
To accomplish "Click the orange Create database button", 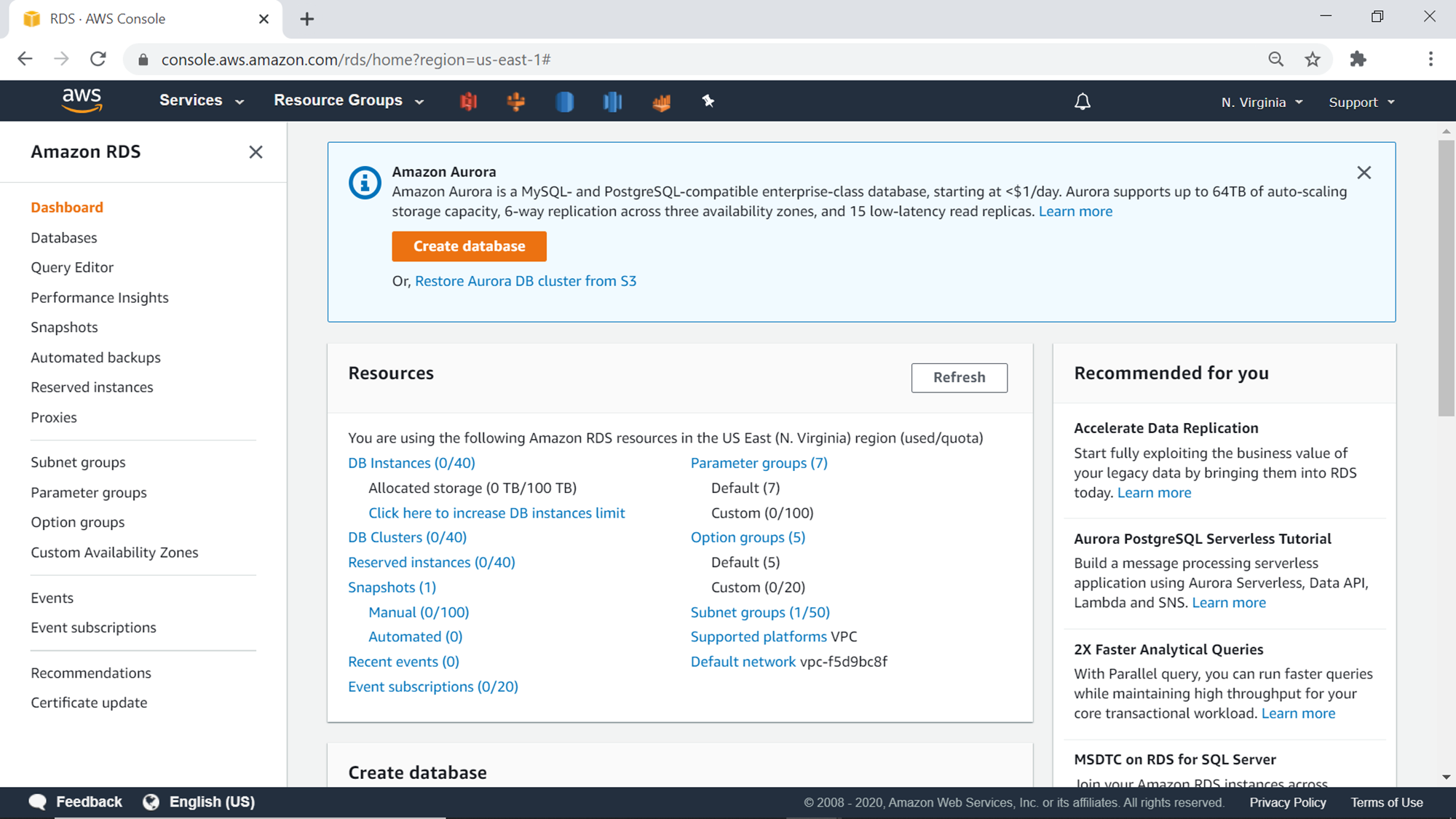I will [469, 246].
